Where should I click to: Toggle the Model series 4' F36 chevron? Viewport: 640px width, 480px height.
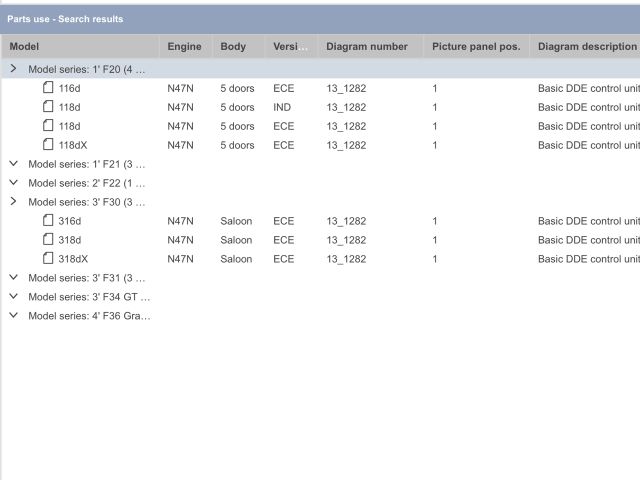(x=13, y=316)
